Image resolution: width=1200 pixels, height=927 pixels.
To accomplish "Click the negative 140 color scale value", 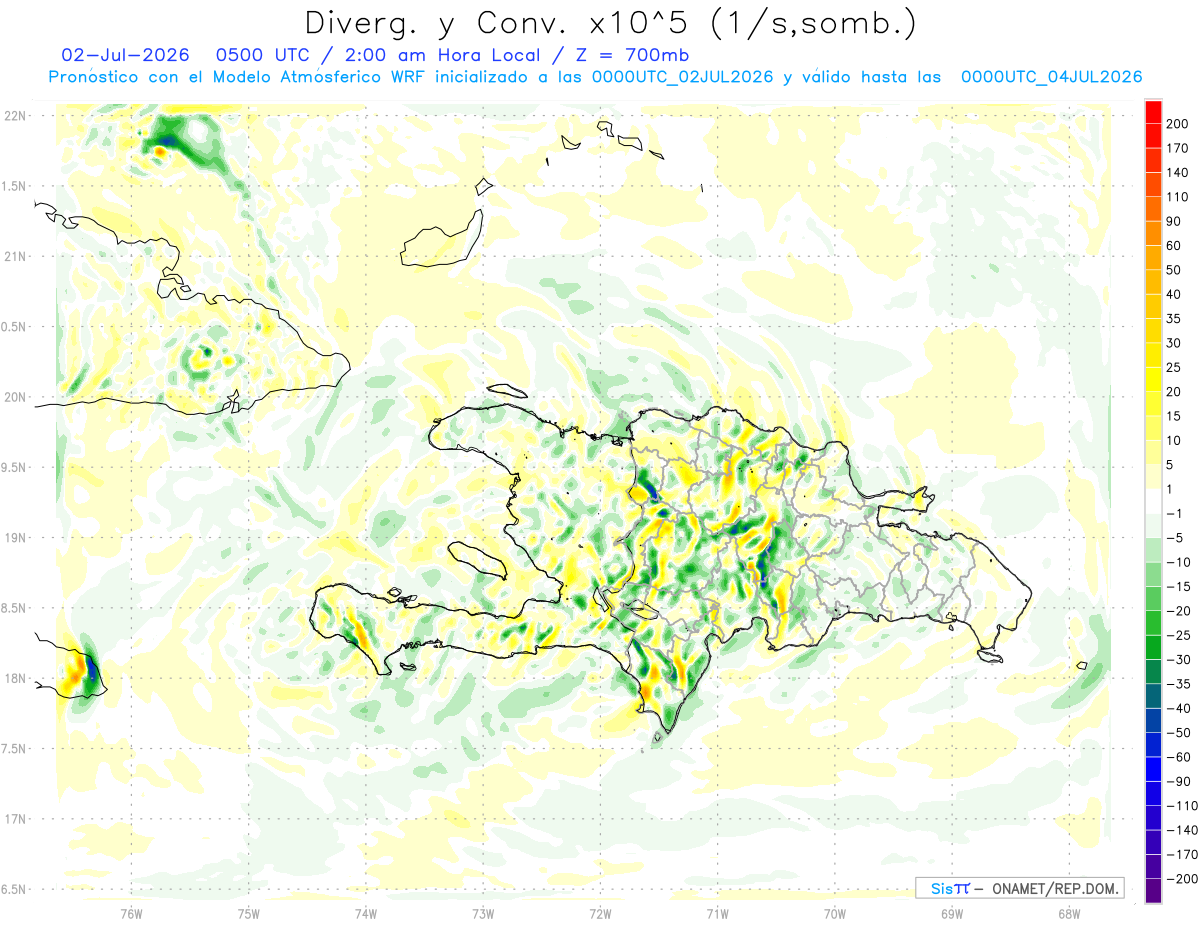I will 1182,830.
